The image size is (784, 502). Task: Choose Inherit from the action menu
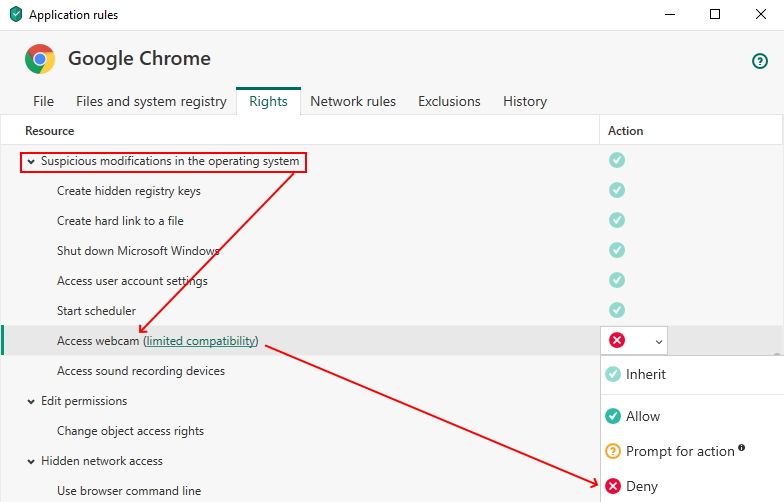click(692, 374)
